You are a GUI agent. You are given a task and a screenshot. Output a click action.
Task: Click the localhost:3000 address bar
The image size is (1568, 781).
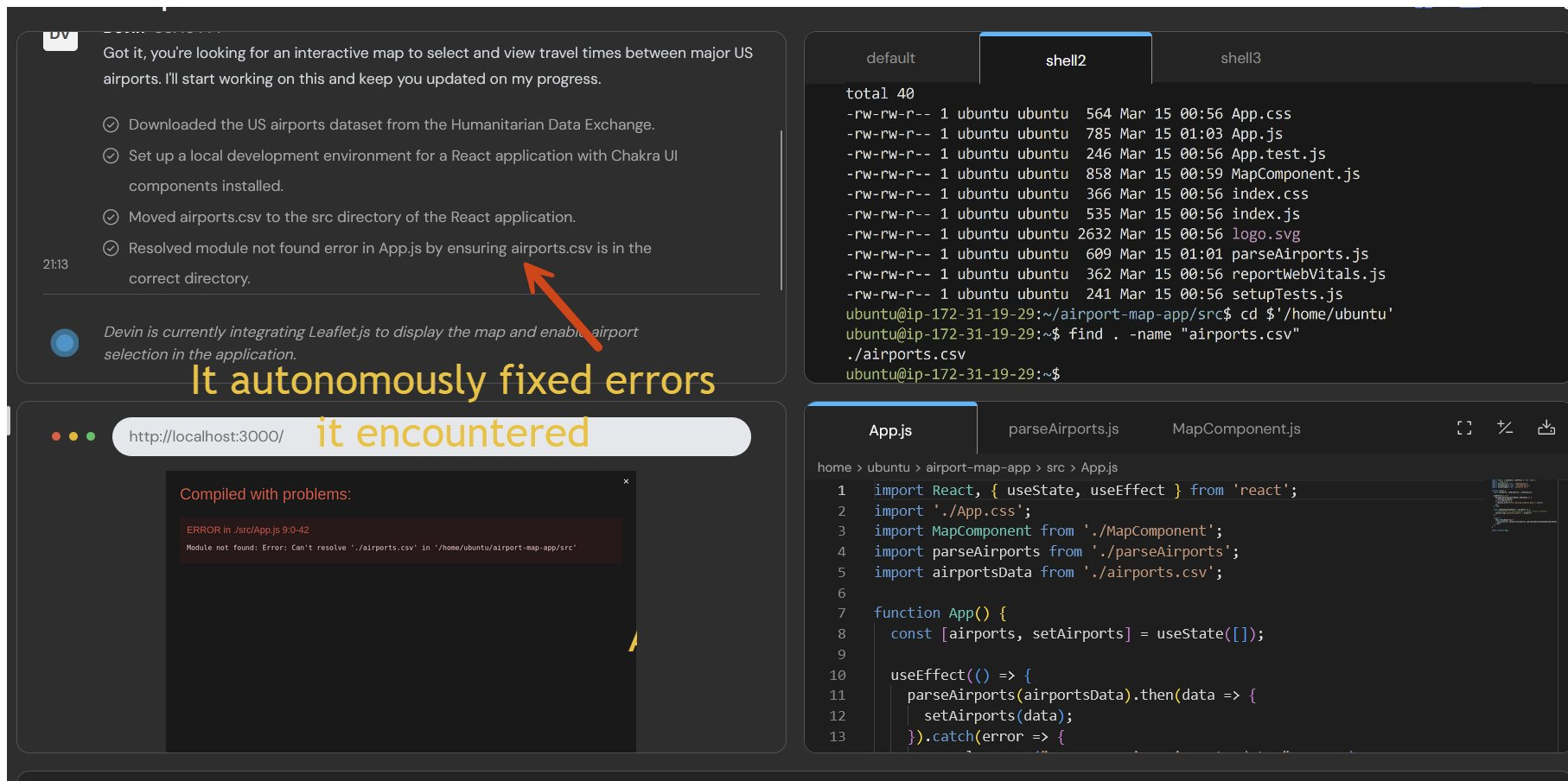click(431, 436)
